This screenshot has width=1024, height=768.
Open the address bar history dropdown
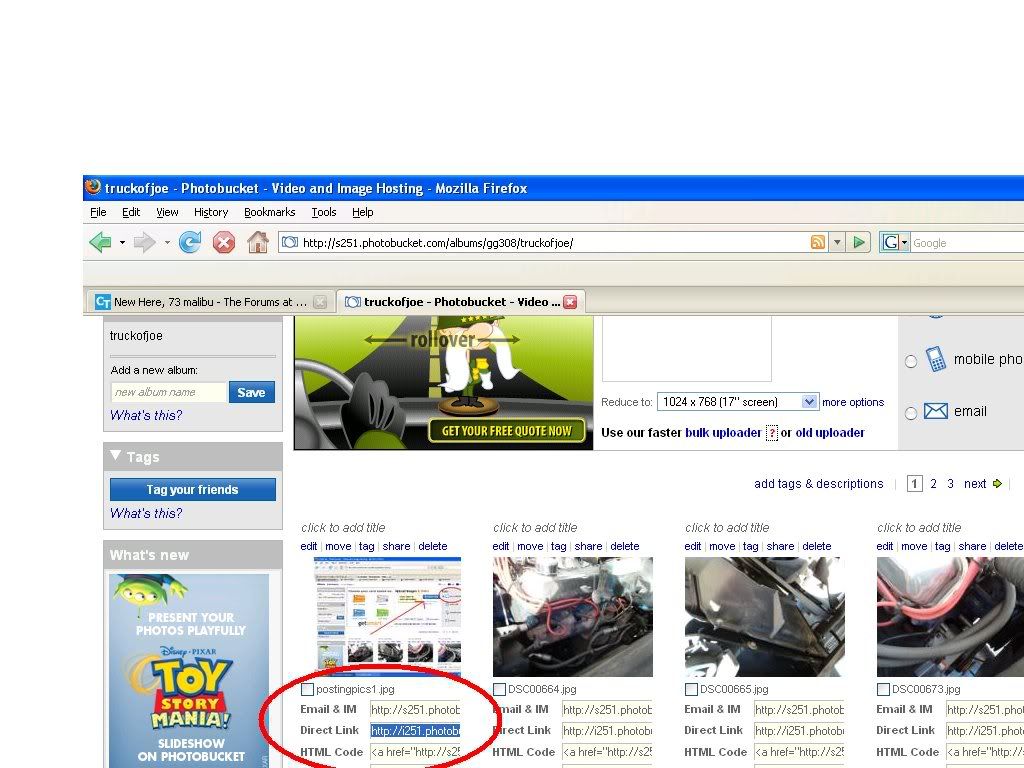point(837,242)
